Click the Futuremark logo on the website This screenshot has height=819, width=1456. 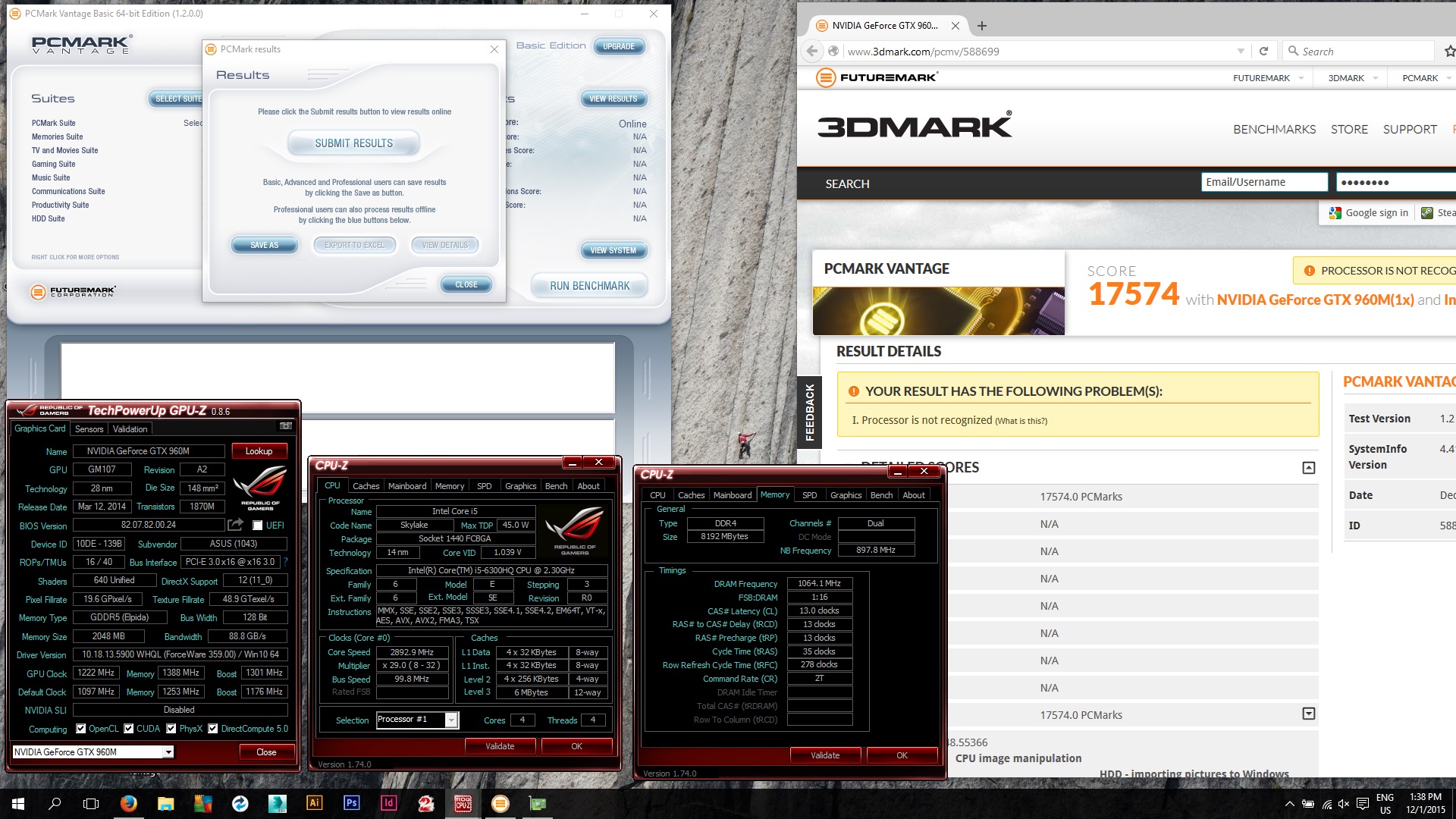[877, 77]
